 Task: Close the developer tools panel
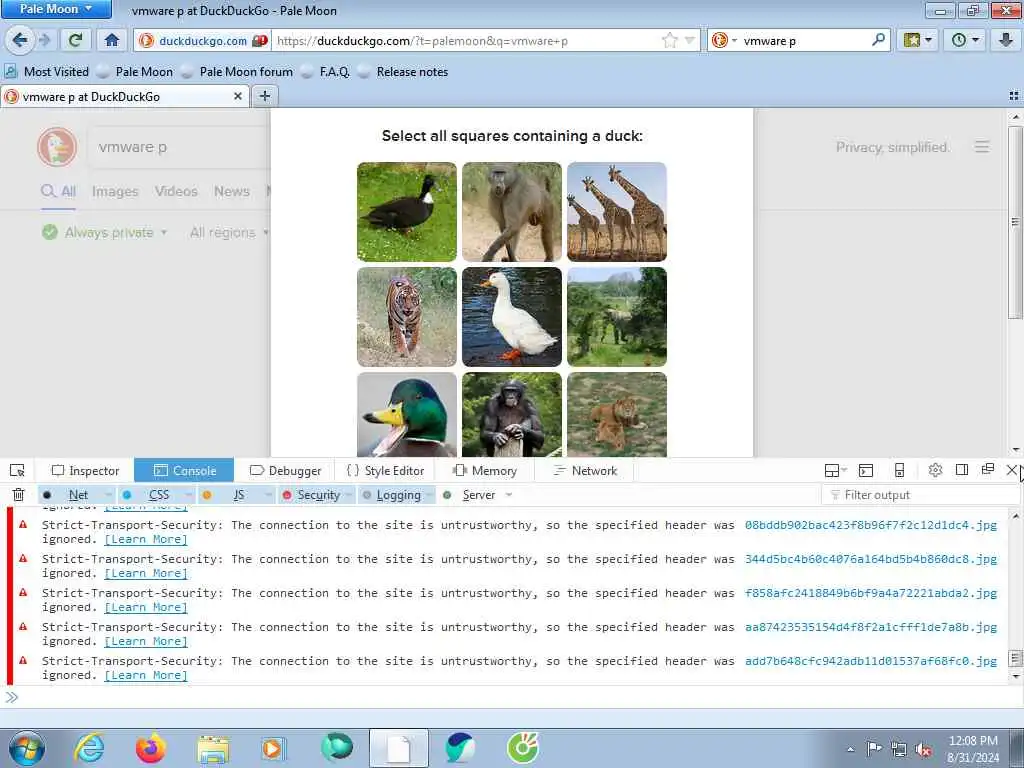click(x=1012, y=470)
